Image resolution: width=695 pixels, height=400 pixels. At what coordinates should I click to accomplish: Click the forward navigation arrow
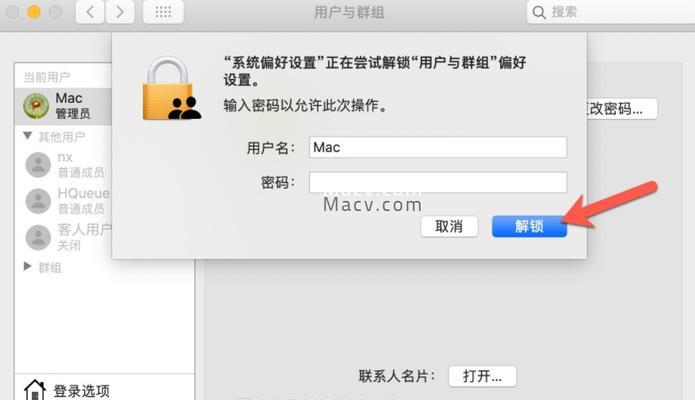point(120,12)
